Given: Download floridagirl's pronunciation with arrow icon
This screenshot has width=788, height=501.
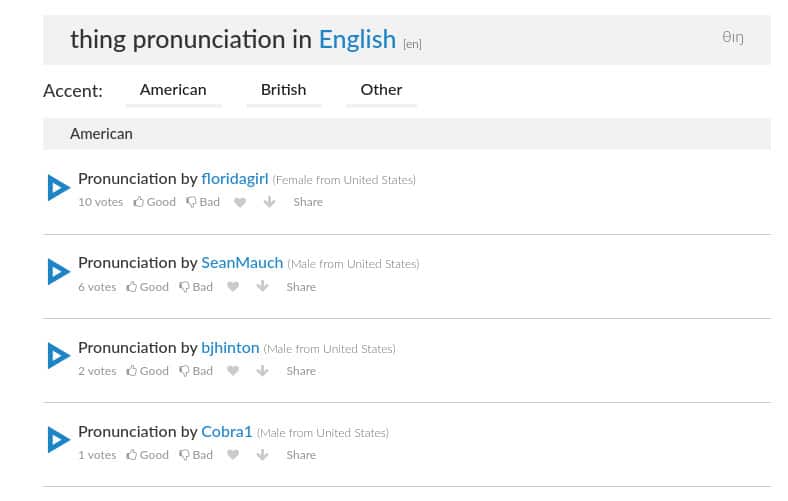Looking at the screenshot, I should (x=269, y=202).
